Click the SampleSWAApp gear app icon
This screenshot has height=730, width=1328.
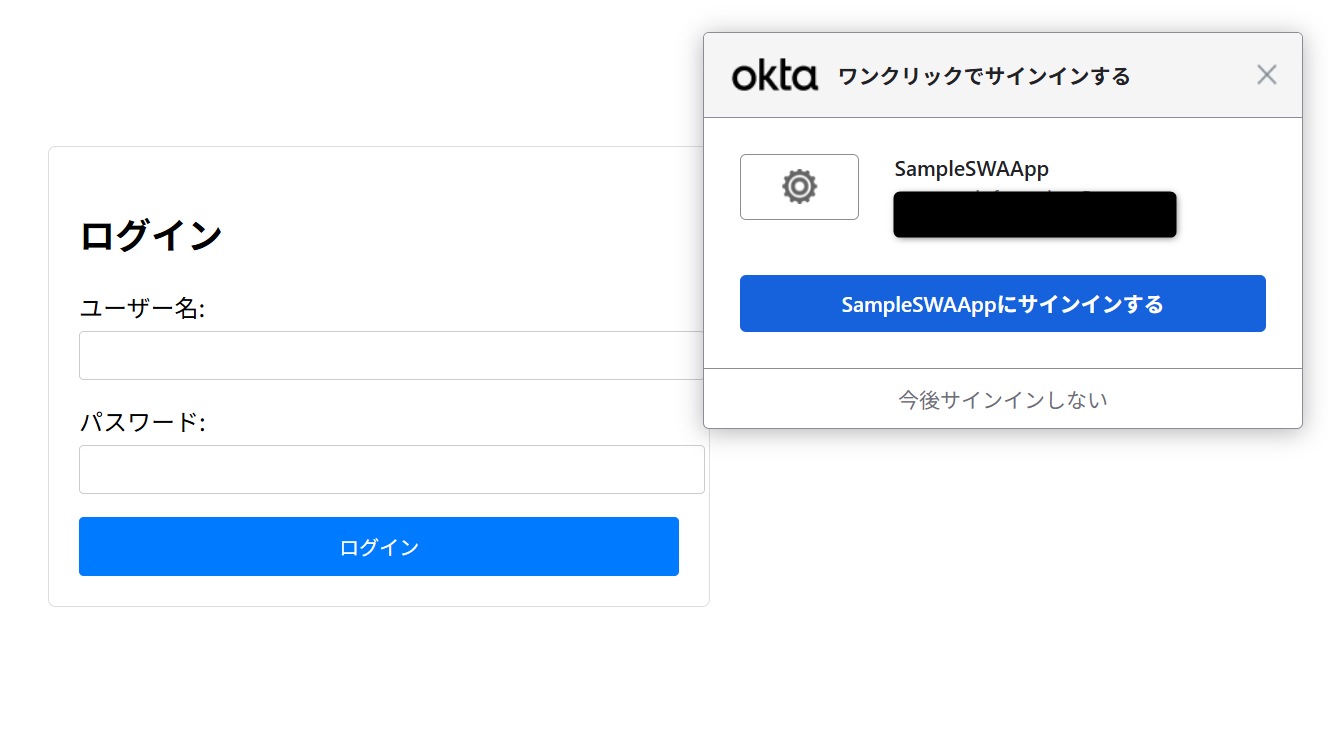tap(799, 187)
